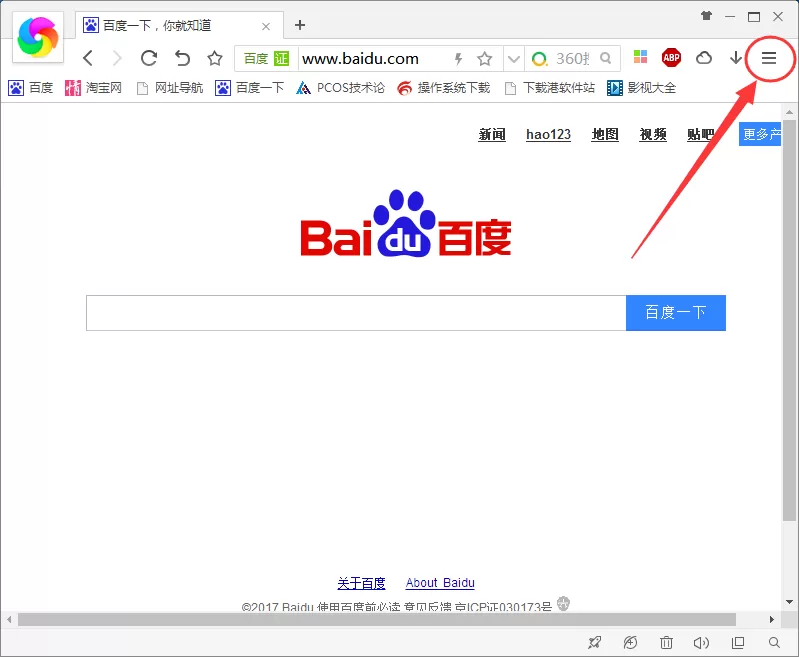Image resolution: width=799 pixels, height=657 pixels.
Task: Click the 贴吧 link
Action: click(x=701, y=135)
